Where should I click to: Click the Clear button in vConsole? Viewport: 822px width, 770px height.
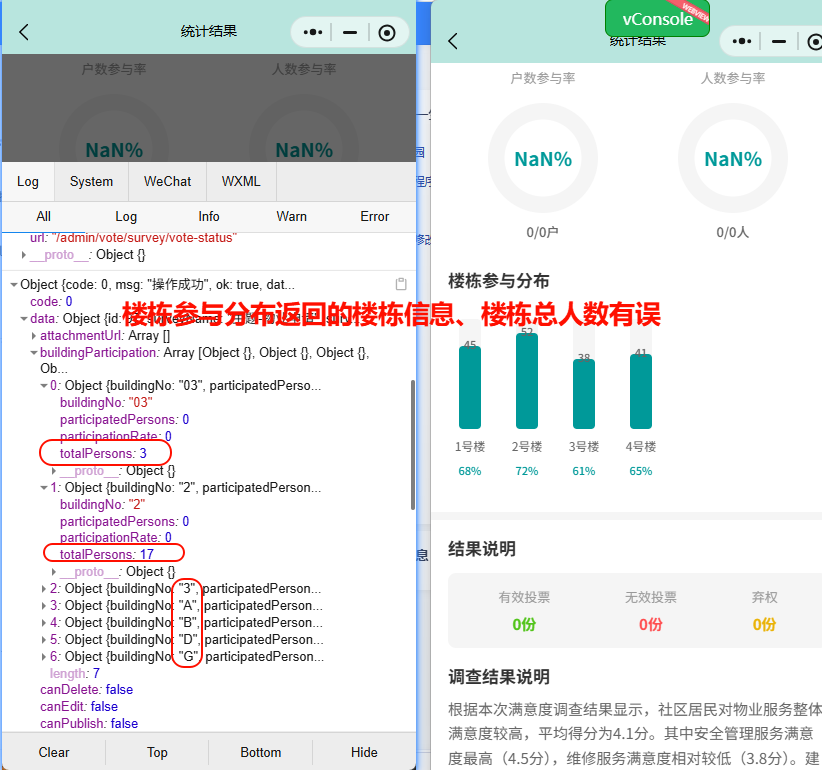pos(54,752)
